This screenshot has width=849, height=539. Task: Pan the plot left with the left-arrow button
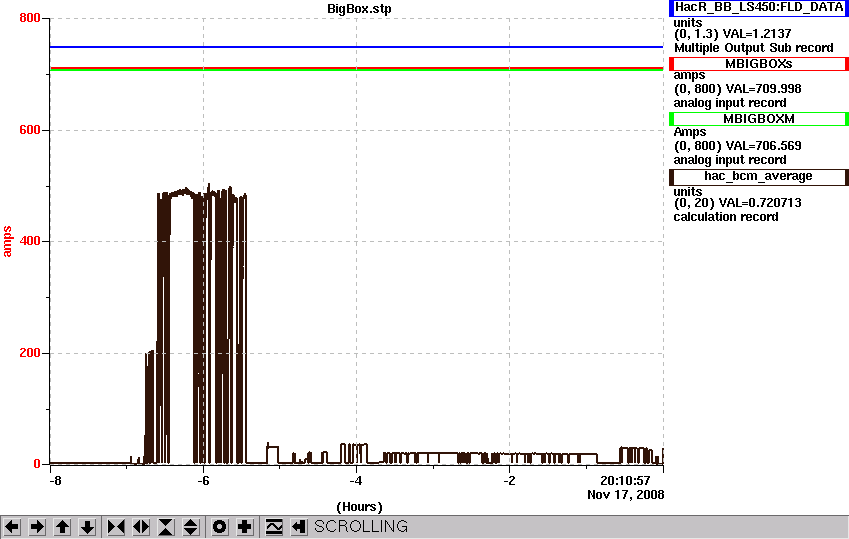coord(12,527)
